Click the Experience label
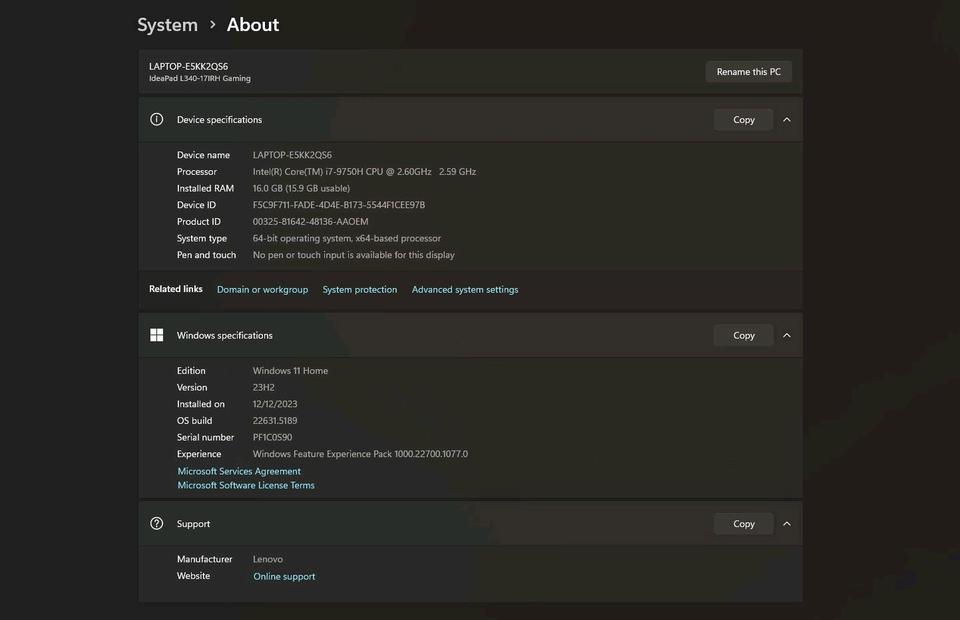The image size is (960, 620). pos(199,454)
